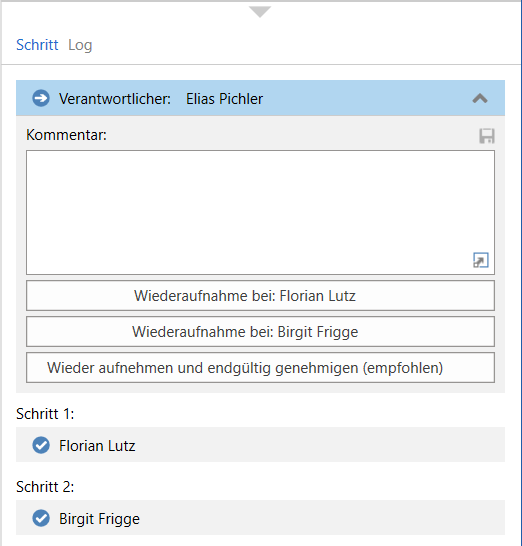Open the Log tab

(80, 45)
